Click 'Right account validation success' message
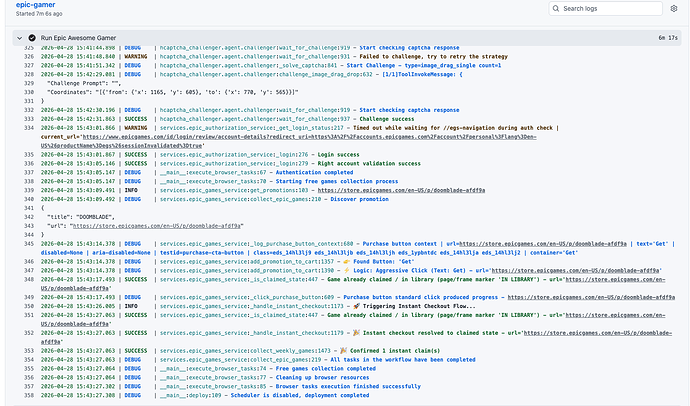The width and height of the screenshot is (690, 406). (369, 163)
